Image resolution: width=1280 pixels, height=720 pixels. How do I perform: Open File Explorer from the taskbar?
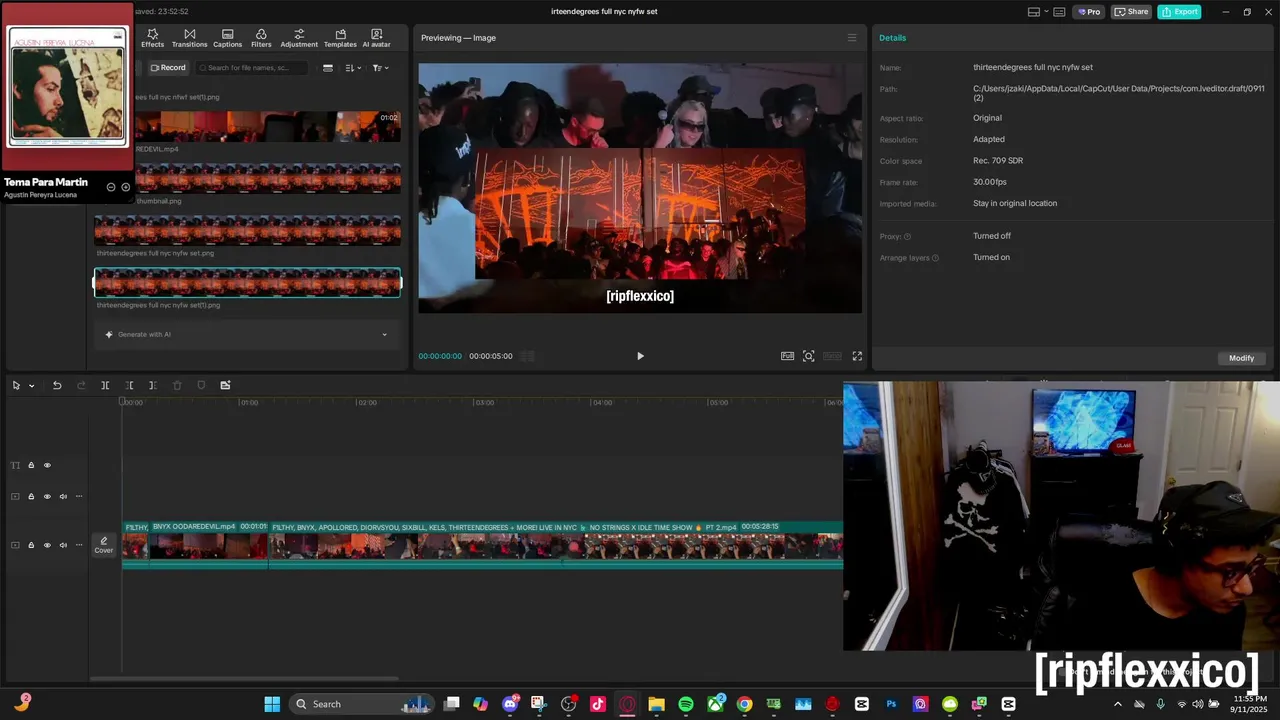656,704
